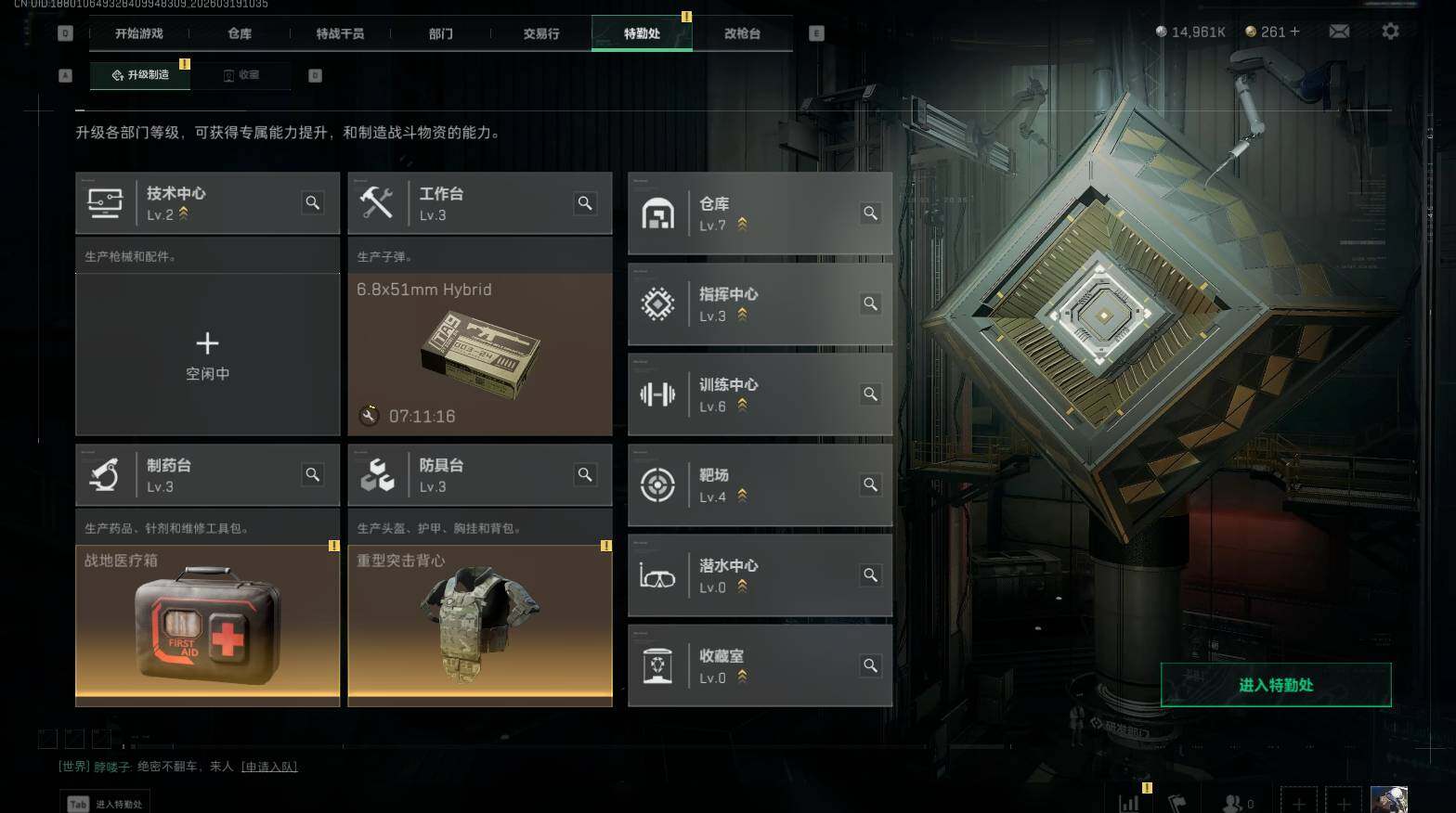1456x813 pixels.
Task: Expand the 指挥中心 upgrade panel
Action: pos(760,303)
